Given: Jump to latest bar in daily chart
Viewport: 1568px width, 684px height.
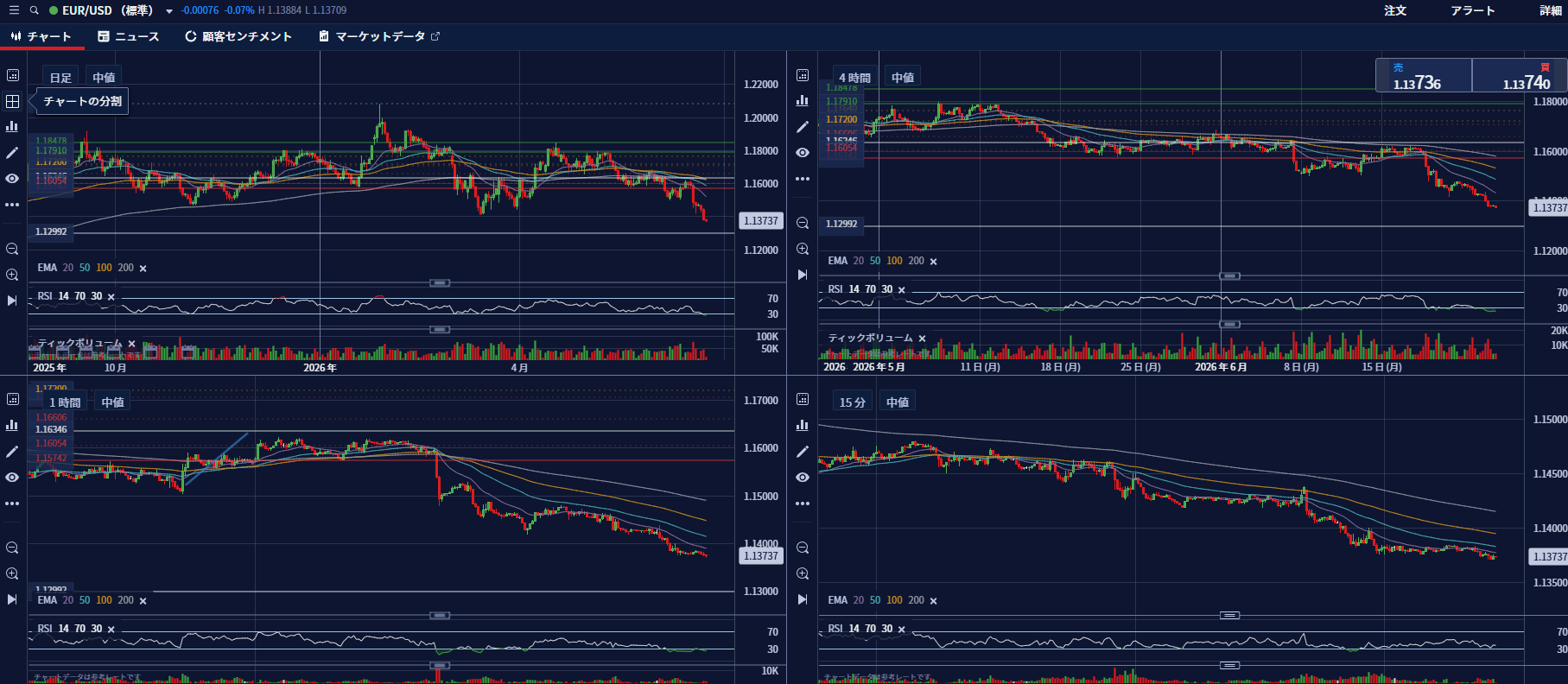Looking at the screenshot, I should coord(12,301).
